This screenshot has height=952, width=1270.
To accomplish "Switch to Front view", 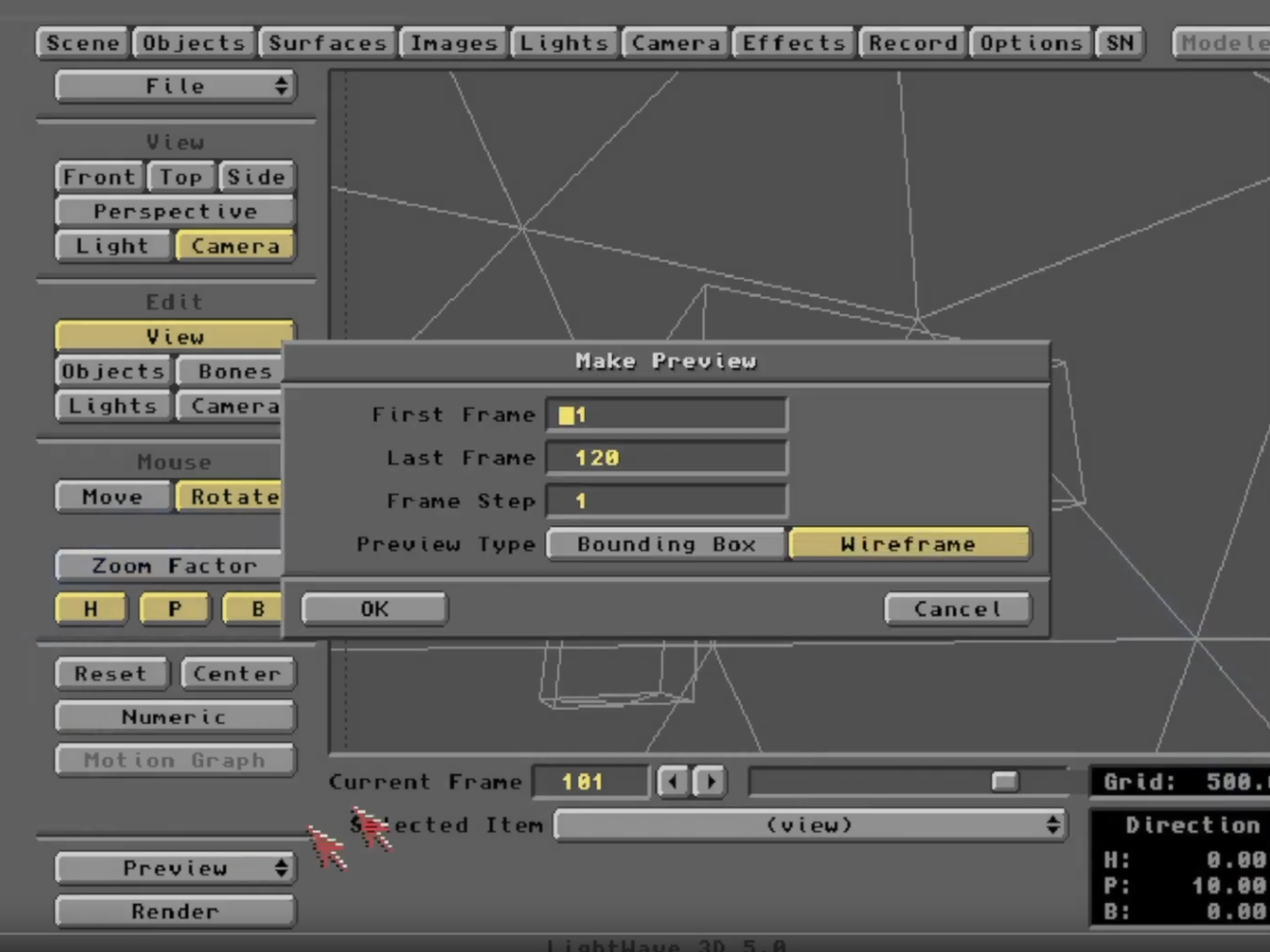I will point(99,177).
